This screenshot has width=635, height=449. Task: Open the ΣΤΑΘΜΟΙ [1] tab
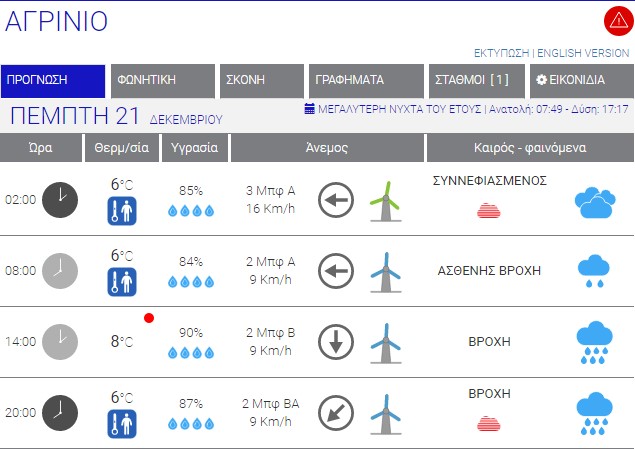[474, 81]
